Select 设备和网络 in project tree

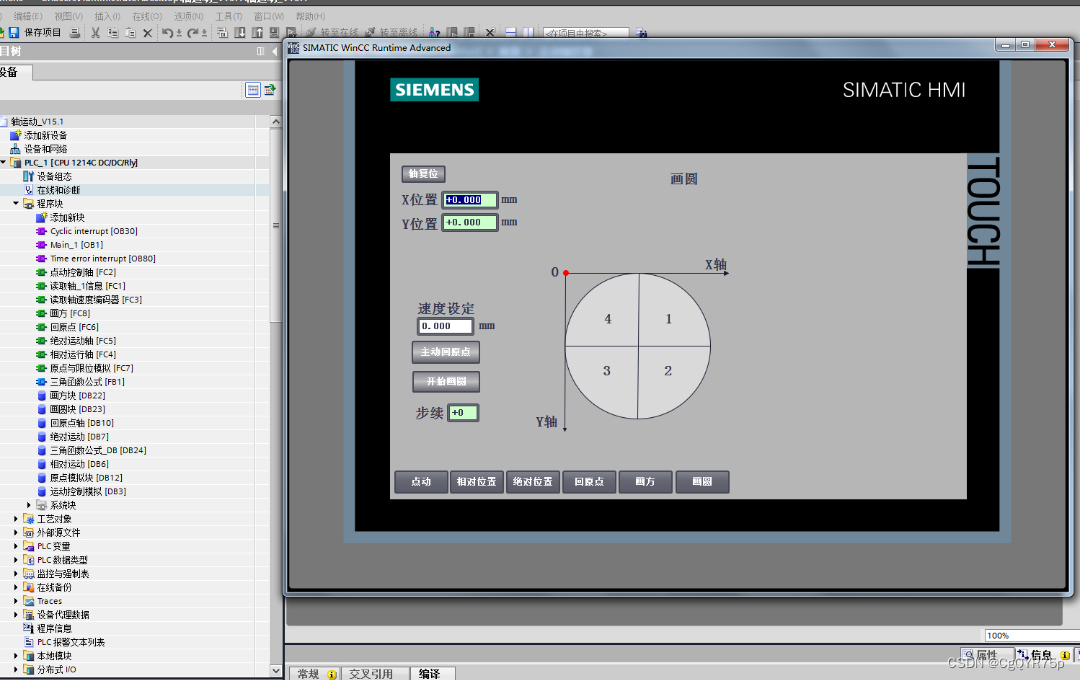(45, 149)
